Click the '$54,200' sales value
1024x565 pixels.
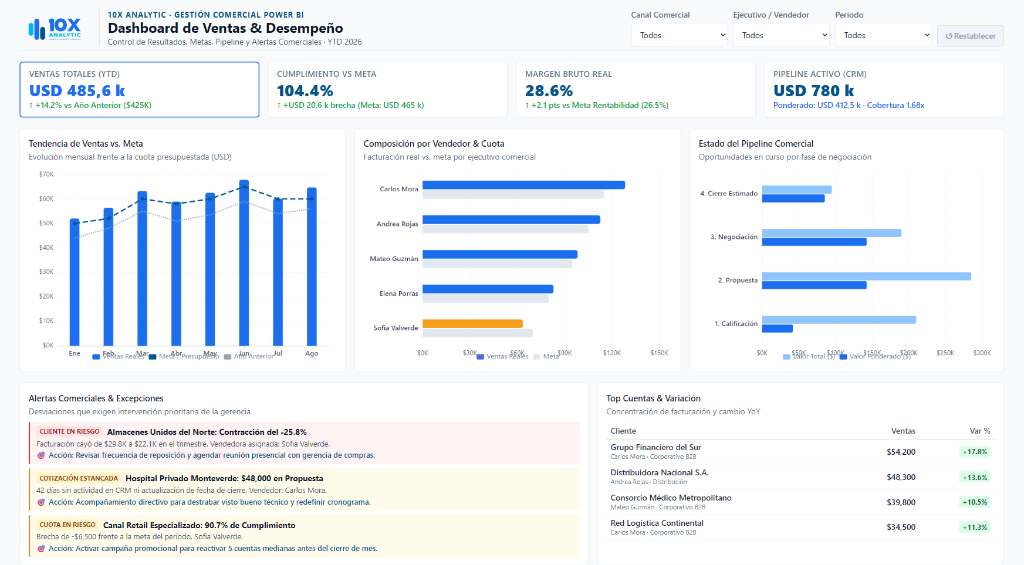(x=901, y=452)
